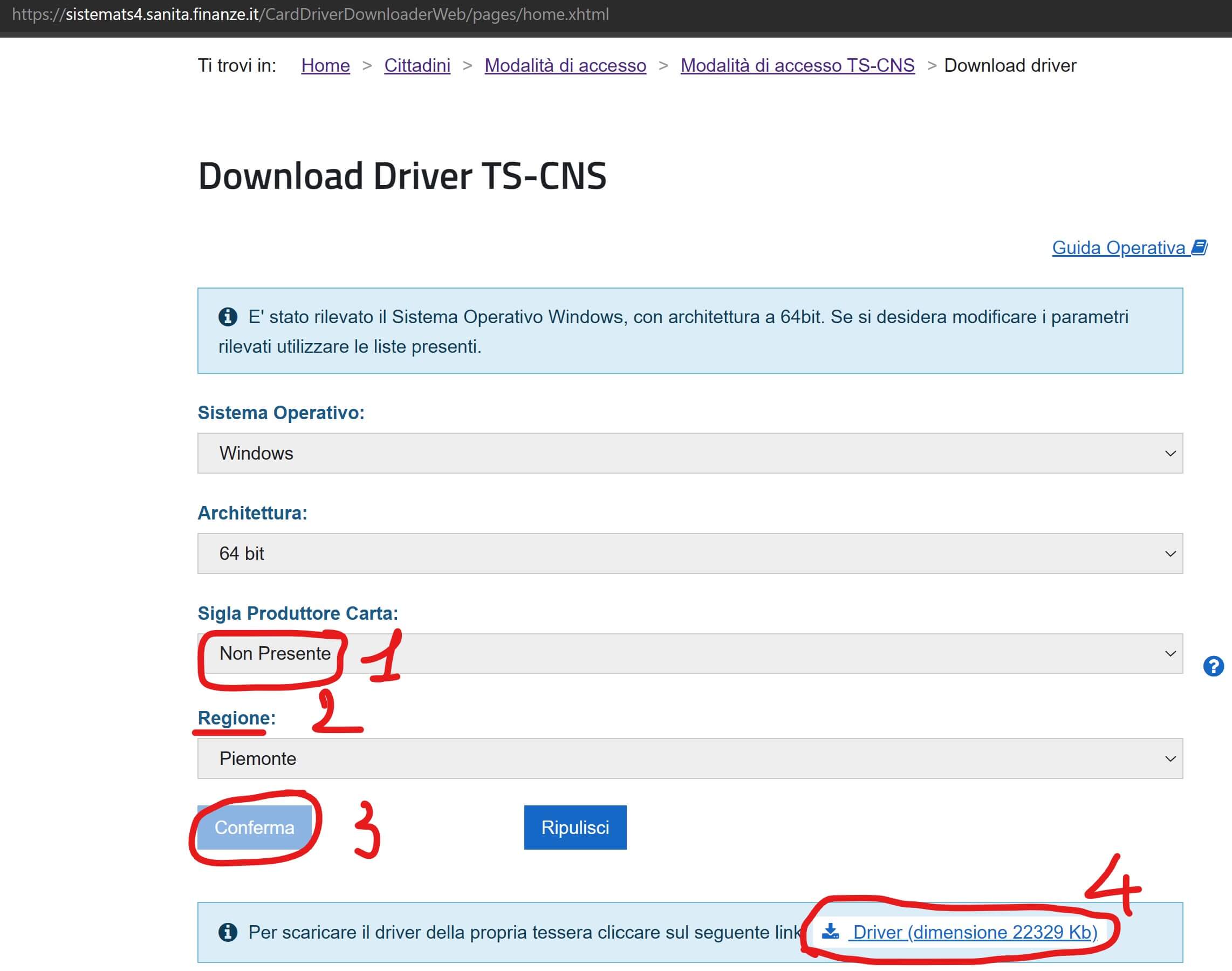Download the Driver (dimensione 22329 Kb) link
This screenshot has width=1232, height=971.
coord(975,932)
